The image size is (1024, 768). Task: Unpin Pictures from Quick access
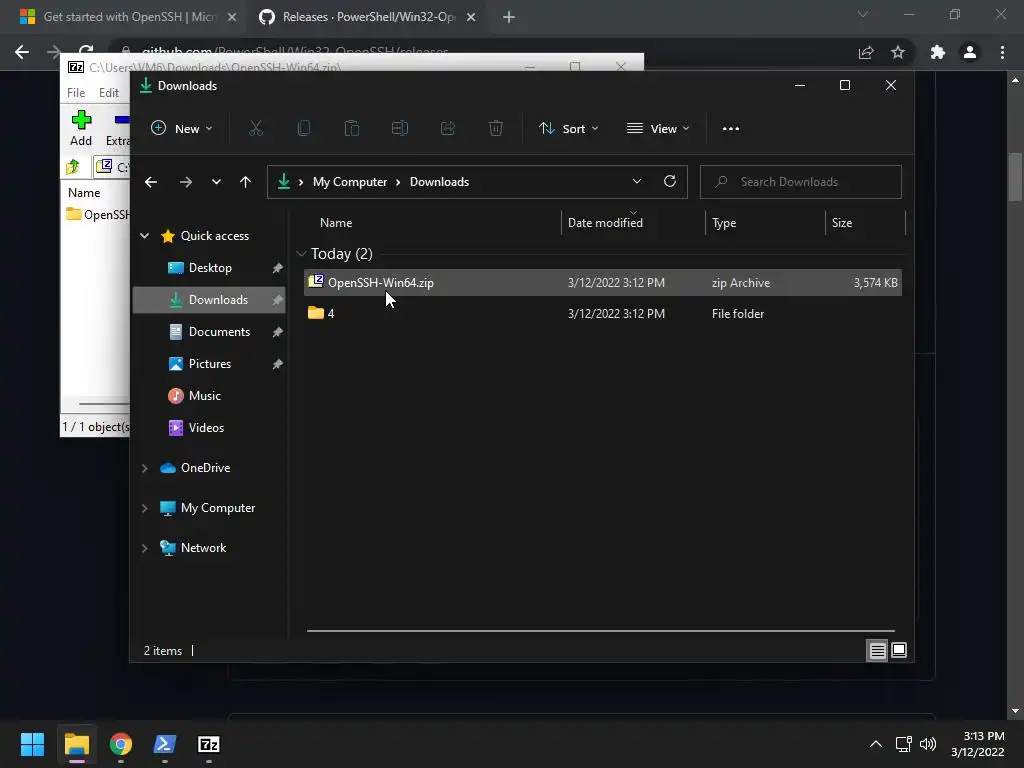click(278, 364)
